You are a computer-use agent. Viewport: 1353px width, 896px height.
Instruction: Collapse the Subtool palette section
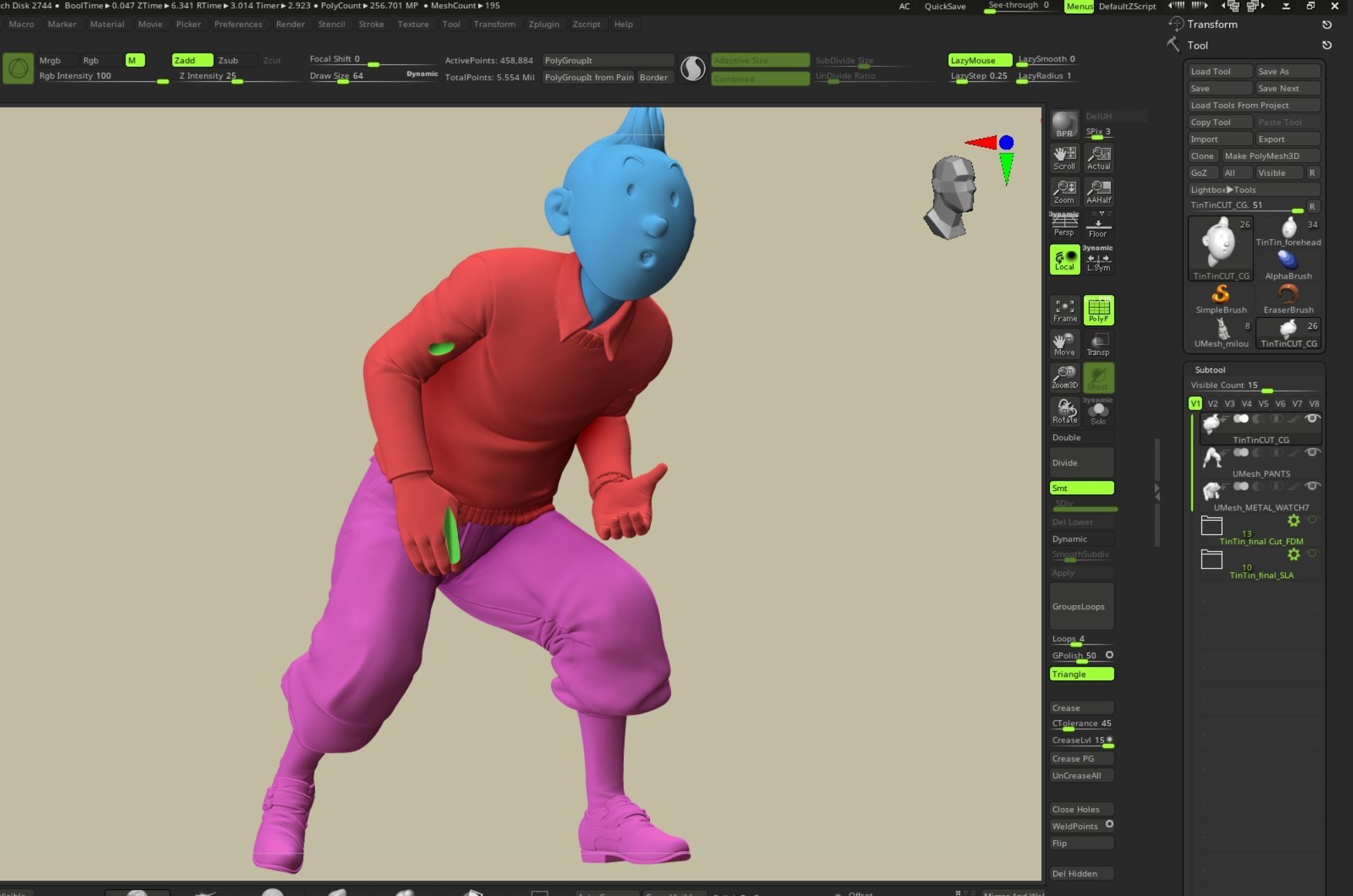click(1210, 370)
